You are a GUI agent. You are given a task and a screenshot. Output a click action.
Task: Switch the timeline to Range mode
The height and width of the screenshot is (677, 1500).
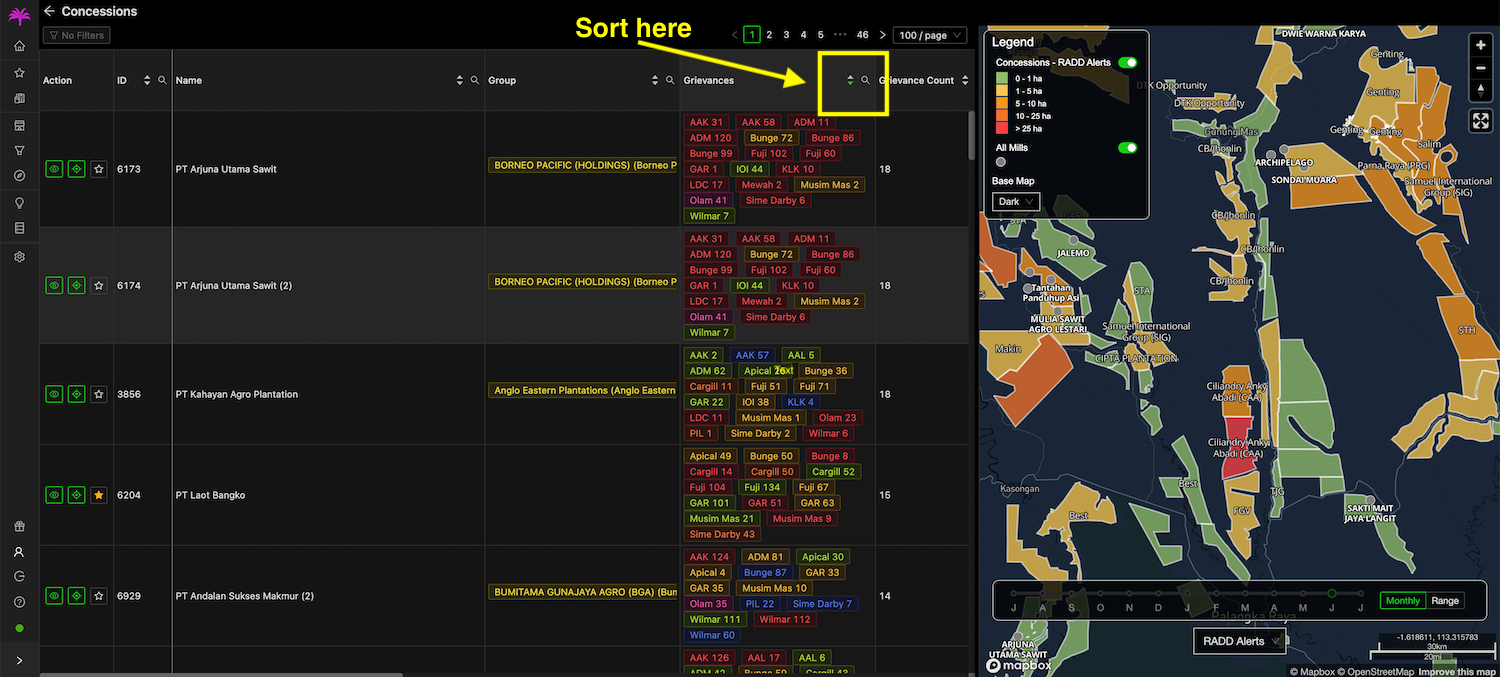pyautogui.click(x=1445, y=601)
